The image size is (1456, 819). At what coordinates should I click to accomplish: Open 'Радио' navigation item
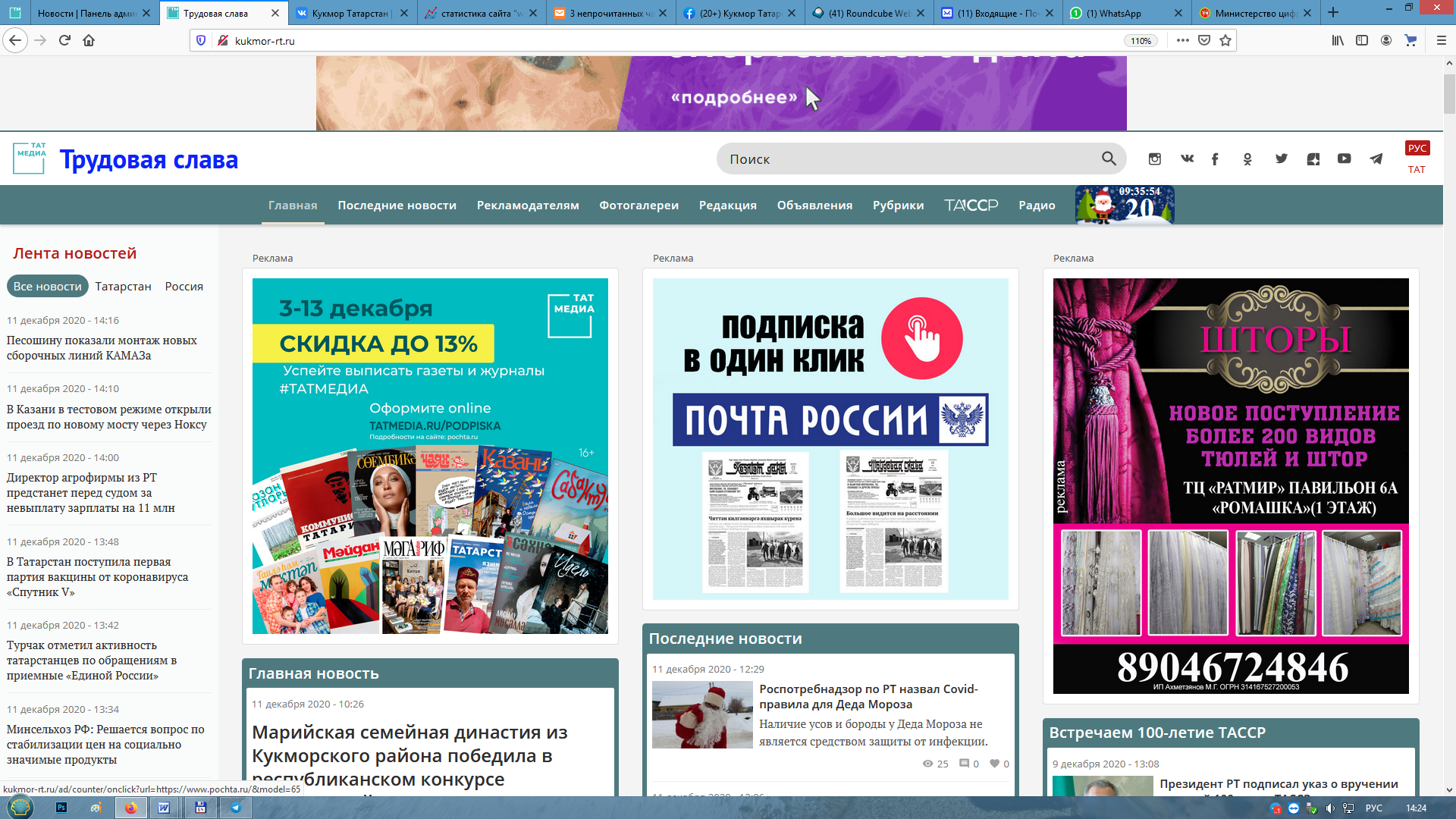(1037, 205)
